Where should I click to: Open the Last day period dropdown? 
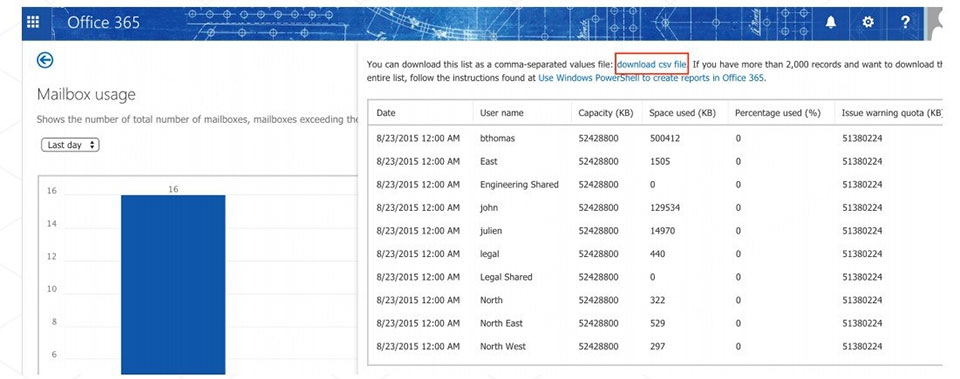(x=70, y=145)
